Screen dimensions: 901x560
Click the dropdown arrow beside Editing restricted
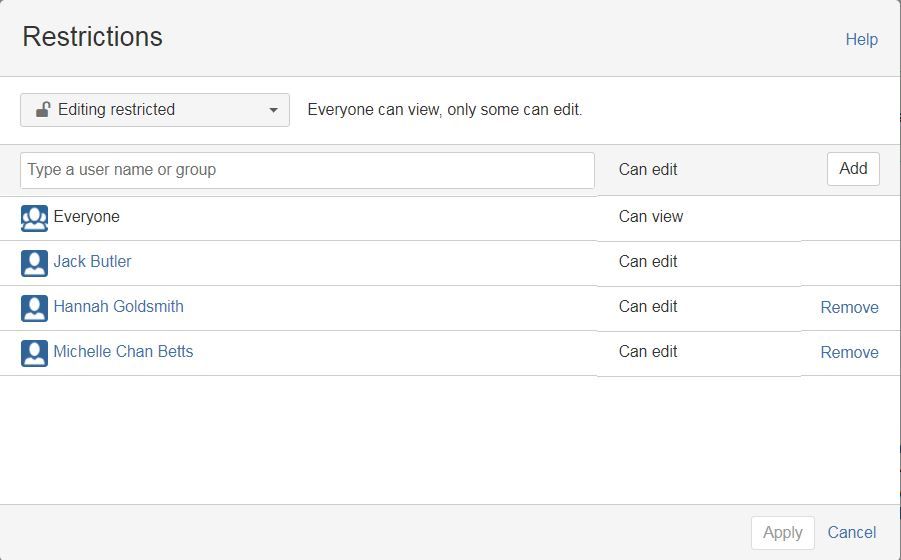point(273,110)
